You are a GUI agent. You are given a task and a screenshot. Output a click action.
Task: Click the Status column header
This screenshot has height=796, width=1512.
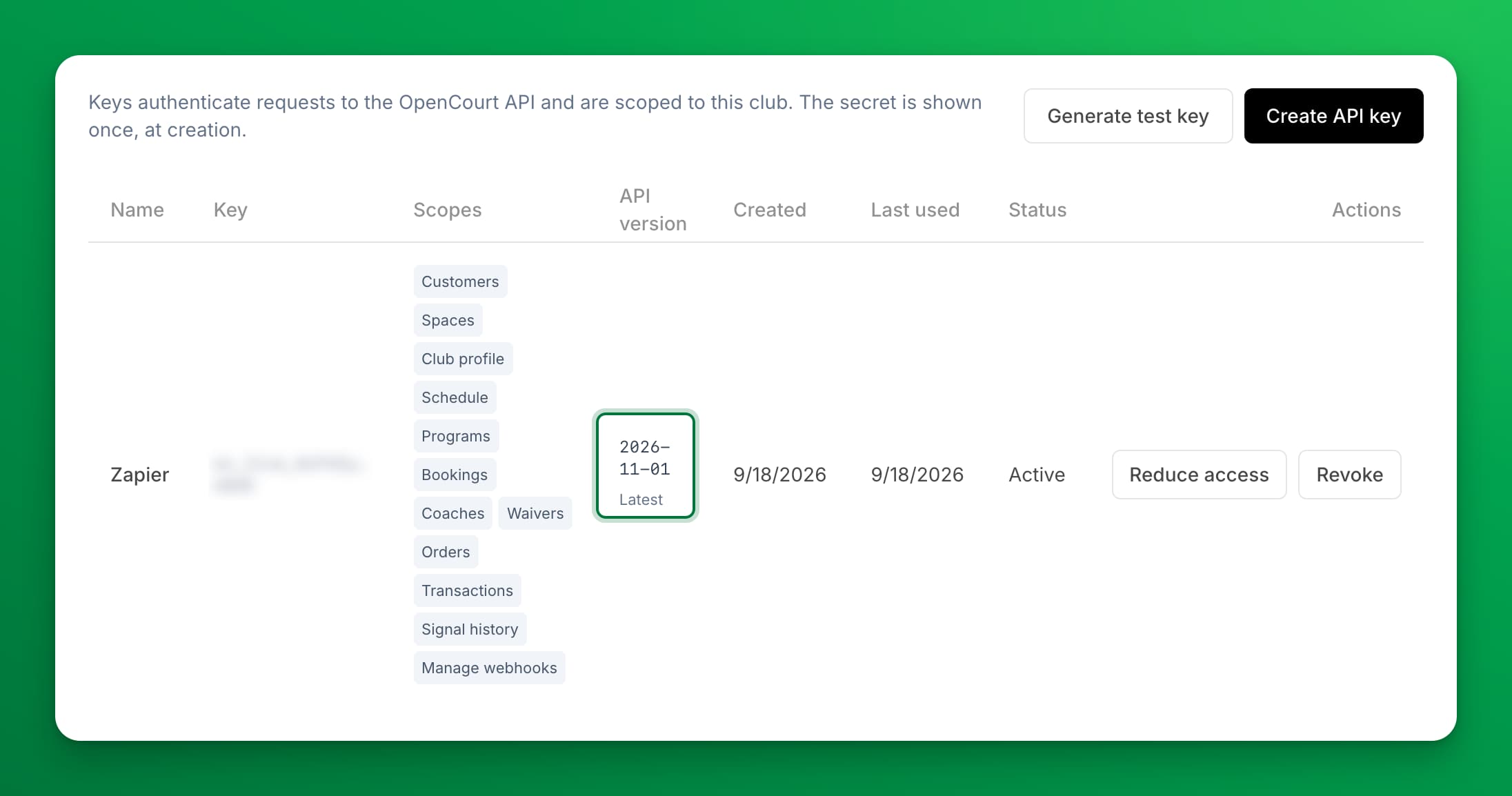pyautogui.click(x=1037, y=210)
